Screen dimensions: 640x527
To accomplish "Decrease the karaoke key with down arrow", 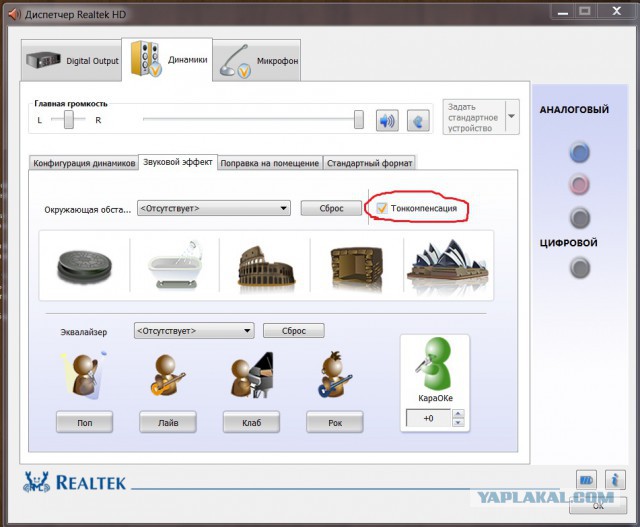I will (x=458, y=422).
